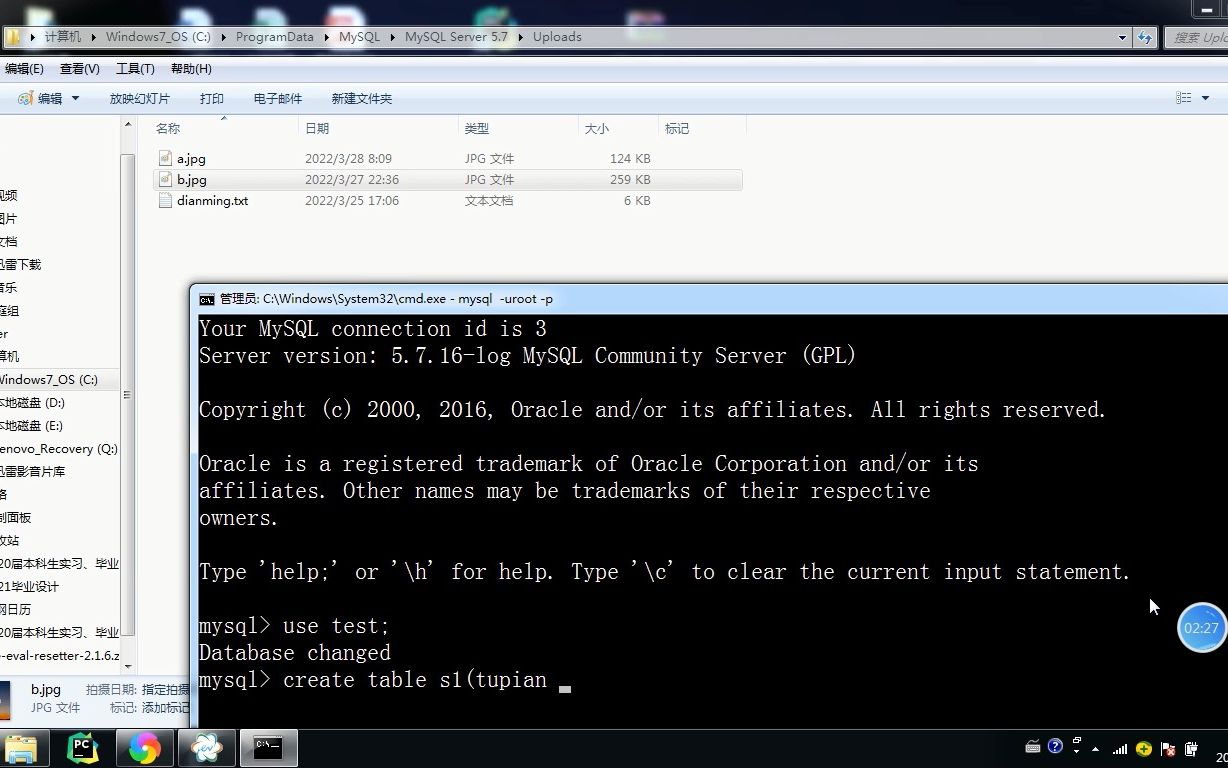
Task: Click the search box in Explorer
Action: (x=1197, y=37)
